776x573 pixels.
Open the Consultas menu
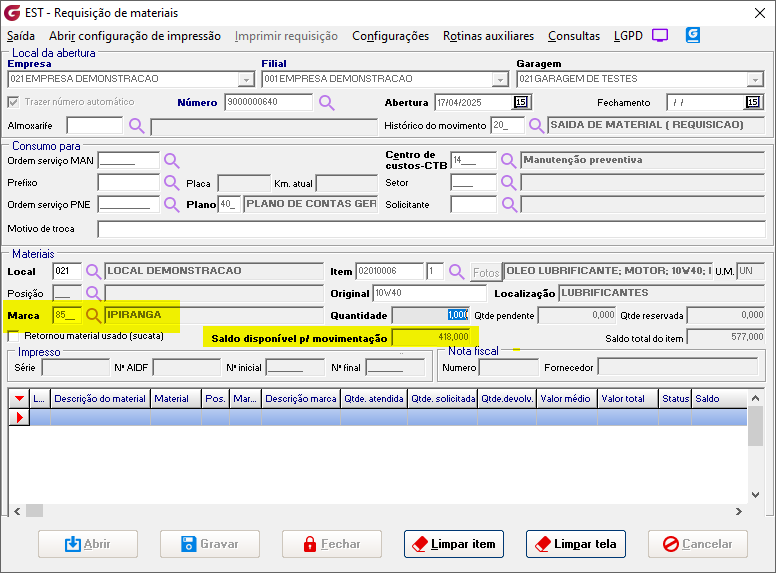tap(574, 36)
